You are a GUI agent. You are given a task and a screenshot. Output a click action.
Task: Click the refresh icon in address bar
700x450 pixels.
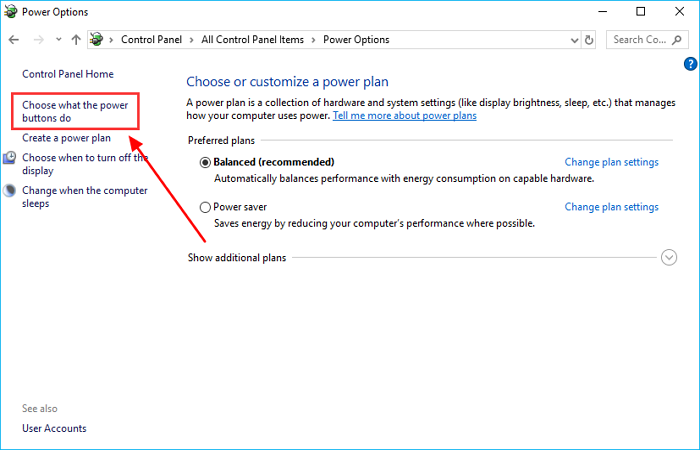click(590, 40)
